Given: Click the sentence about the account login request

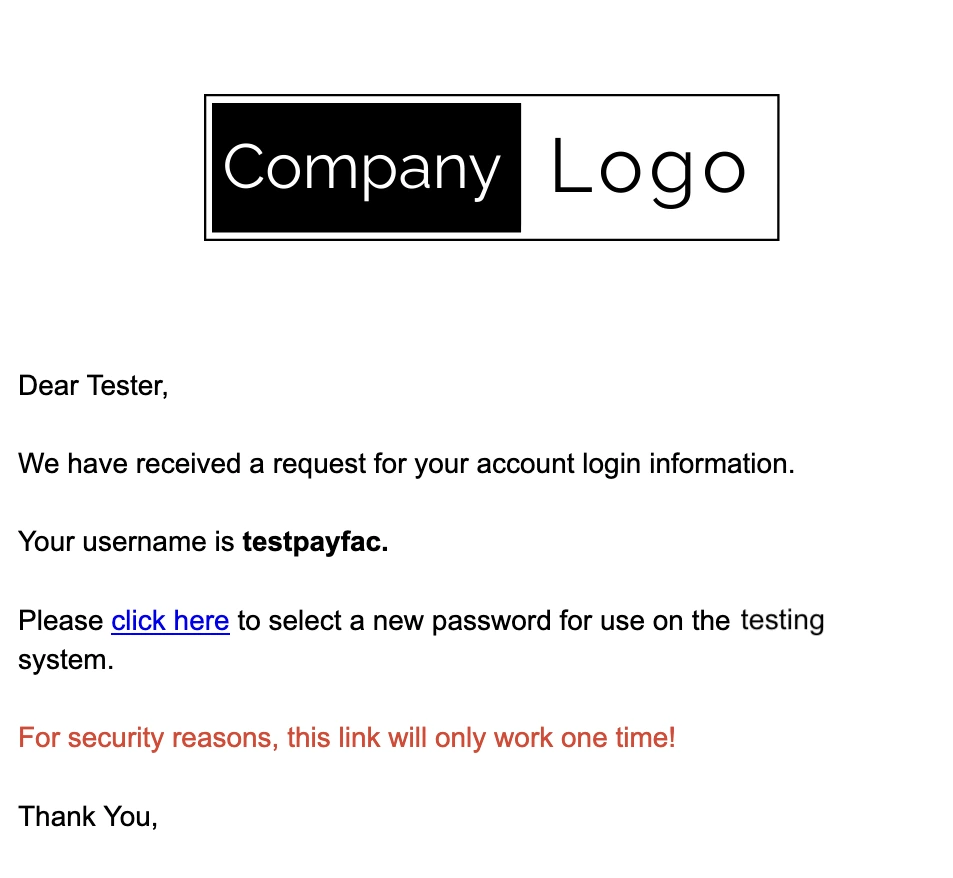Looking at the screenshot, I should pos(406,464).
